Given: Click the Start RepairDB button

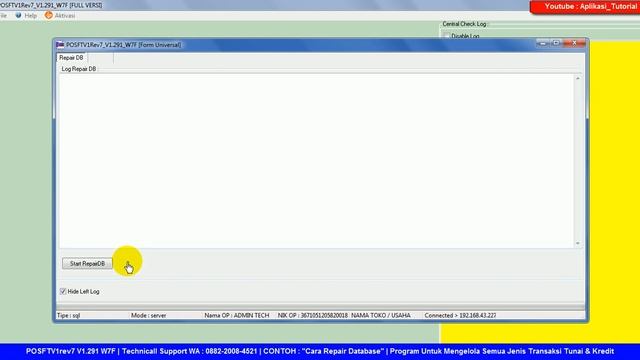Looking at the screenshot, I should point(87,264).
